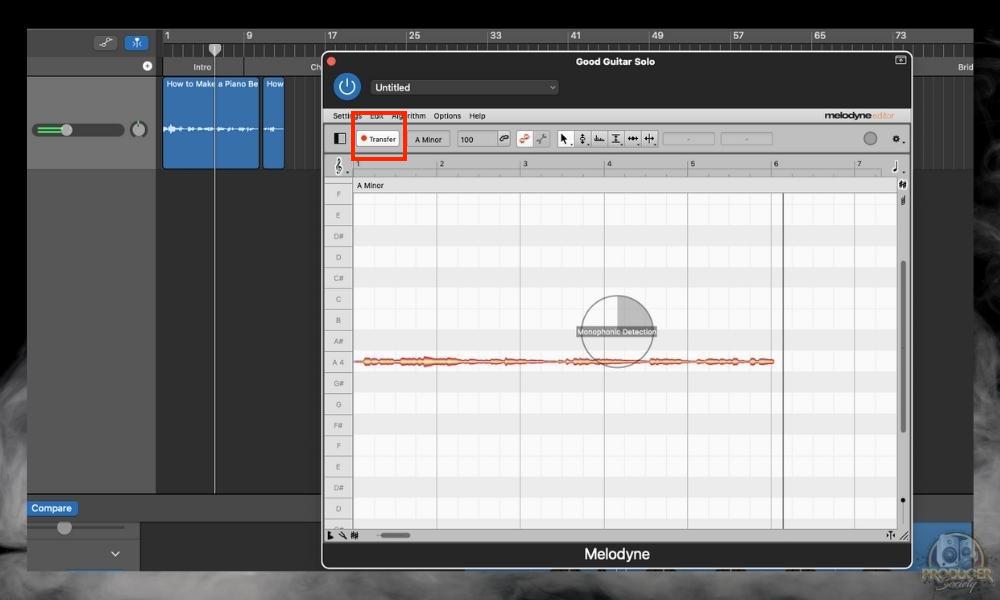Click the automation curve button in GarageBand
This screenshot has height=600, width=1000.
pyautogui.click(x=105, y=43)
